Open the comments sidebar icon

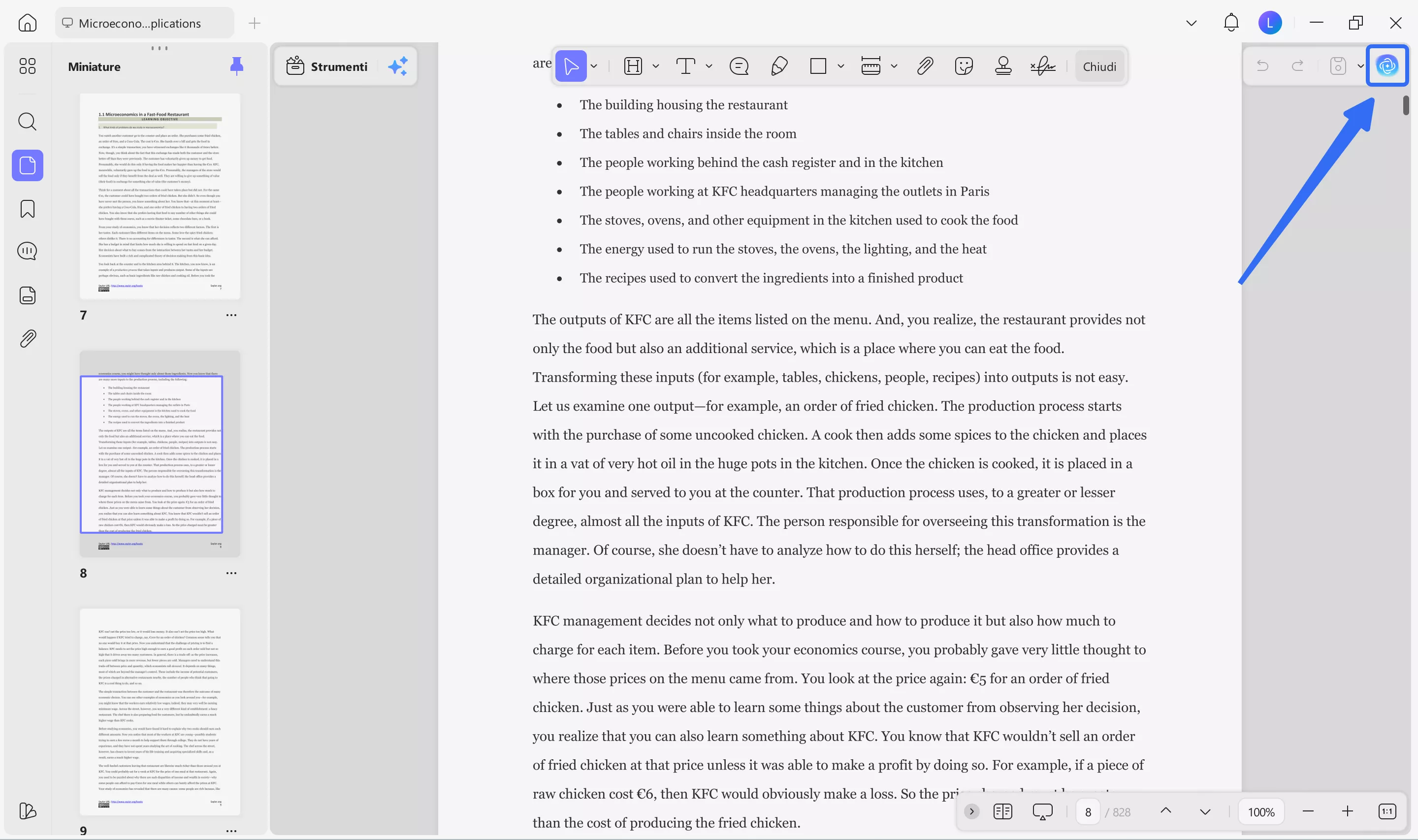[x=27, y=251]
